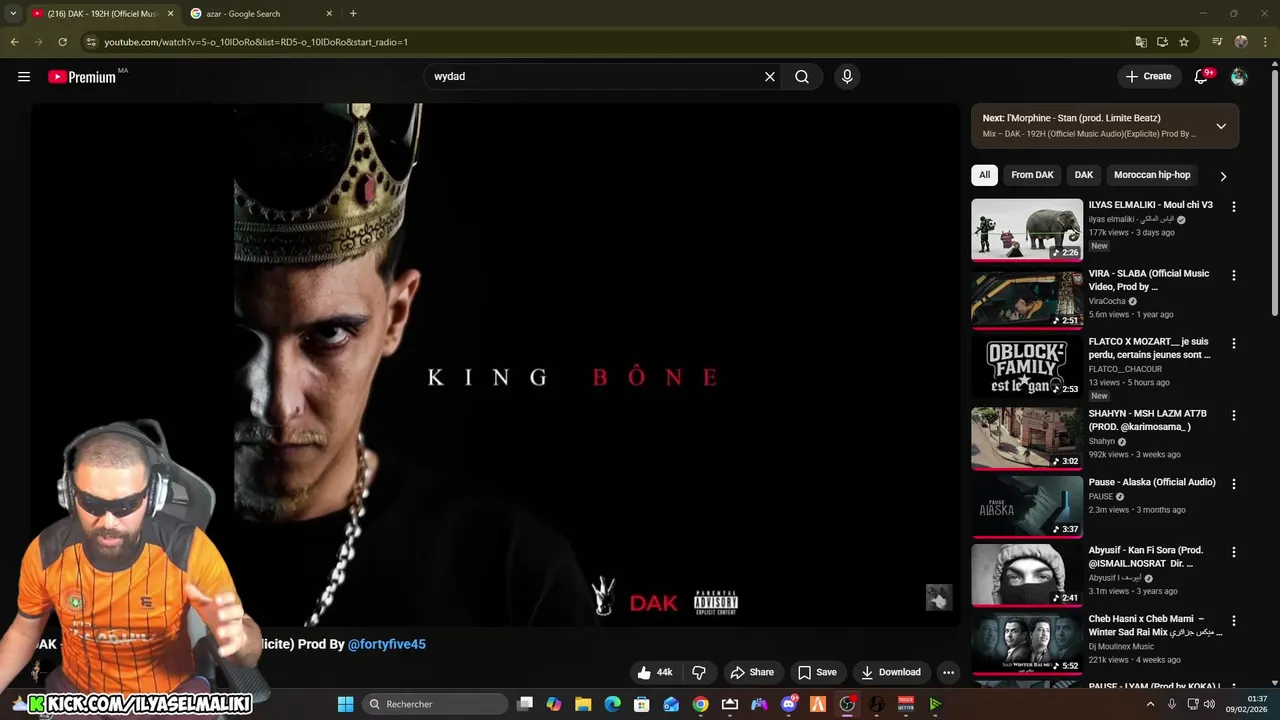Viewport: 1280px width, 720px height.
Task: Download the video
Action: (x=891, y=672)
